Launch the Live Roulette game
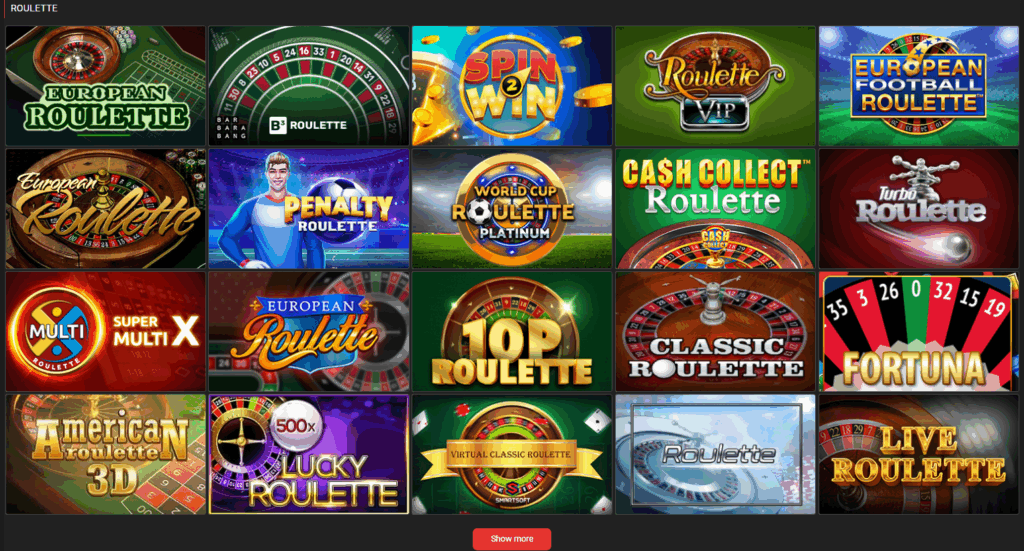Viewport: 1024px width, 551px height. click(918, 454)
